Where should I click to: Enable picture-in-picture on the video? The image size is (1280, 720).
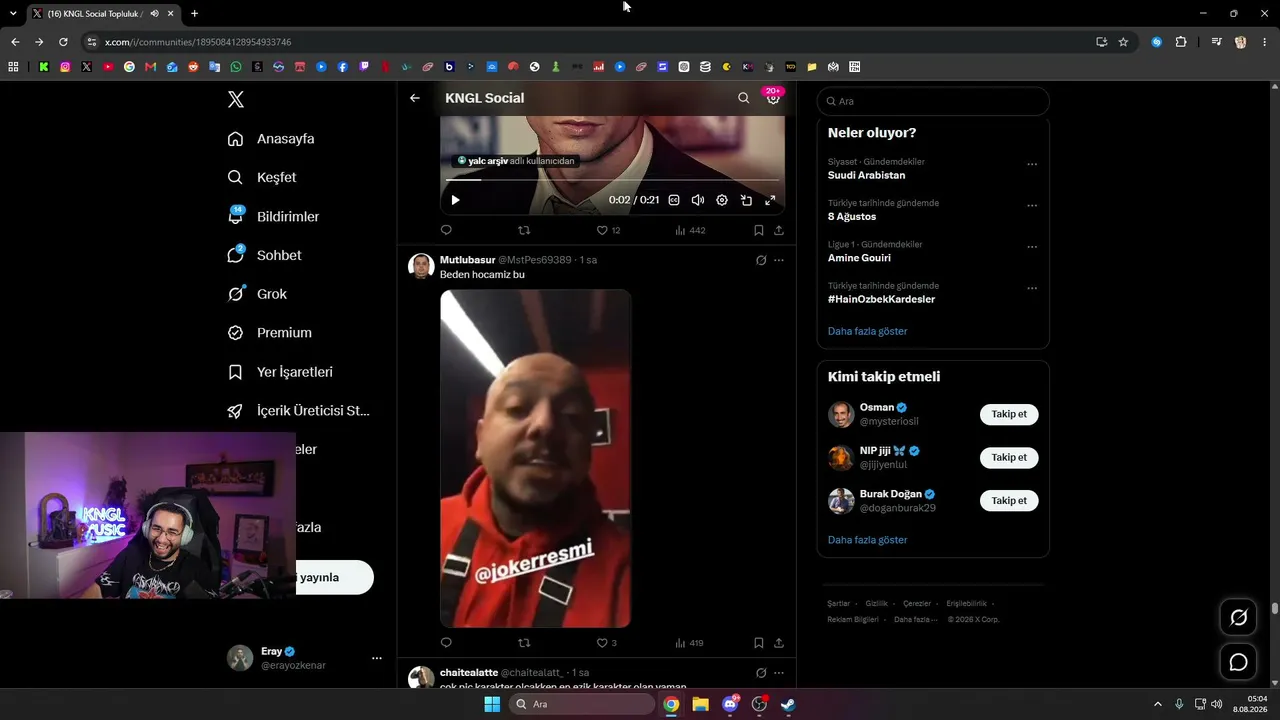[746, 200]
